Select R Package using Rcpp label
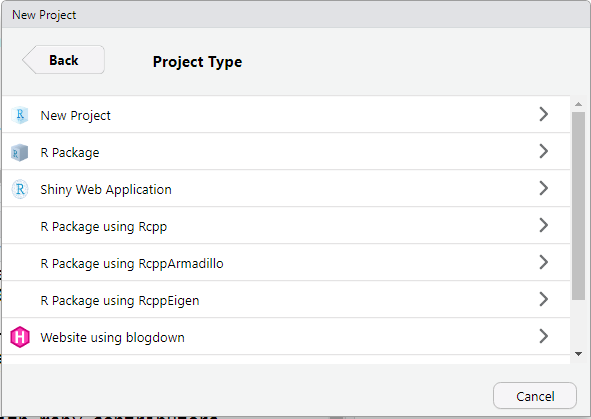The width and height of the screenshot is (591, 419). point(104,226)
